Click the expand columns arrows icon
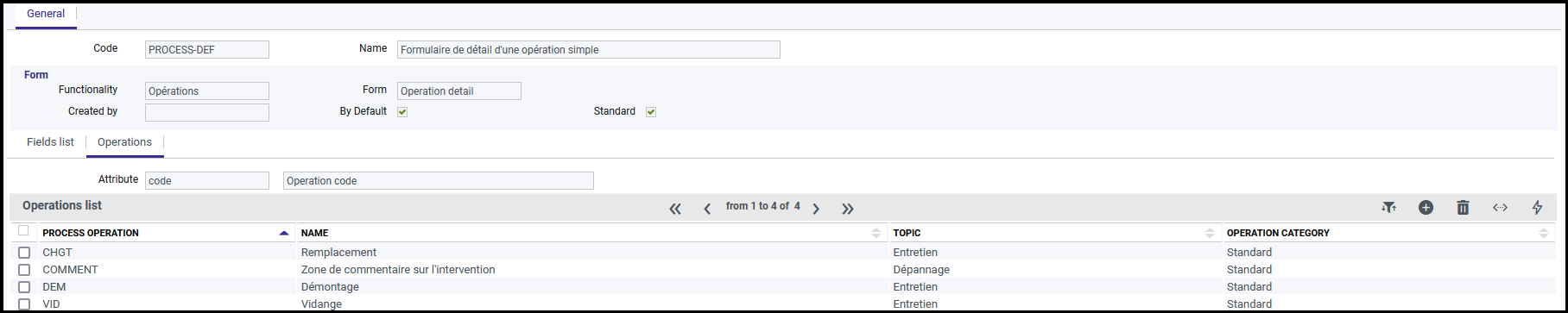This screenshot has width=1568, height=313. point(1500,207)
